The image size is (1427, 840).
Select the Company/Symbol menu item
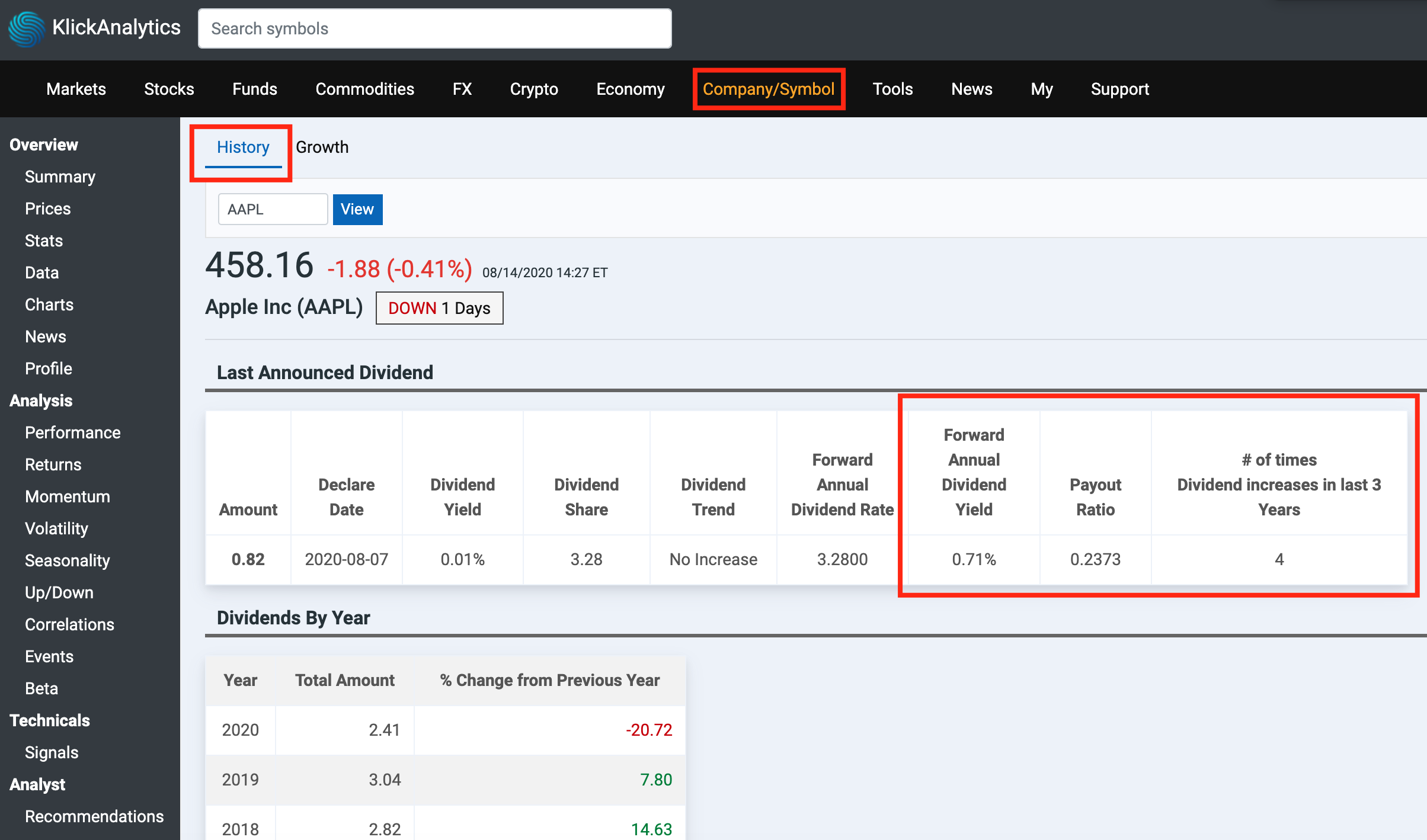pos(769,89)
